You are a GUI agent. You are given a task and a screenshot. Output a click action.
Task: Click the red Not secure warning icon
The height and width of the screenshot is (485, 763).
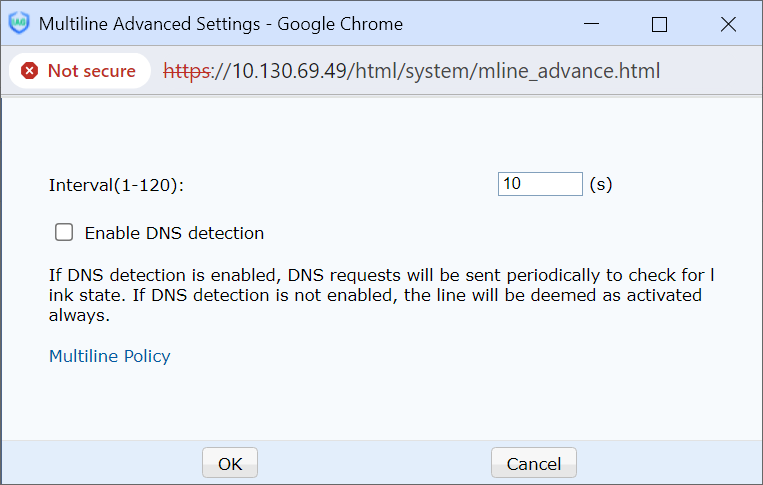[30, 71]
